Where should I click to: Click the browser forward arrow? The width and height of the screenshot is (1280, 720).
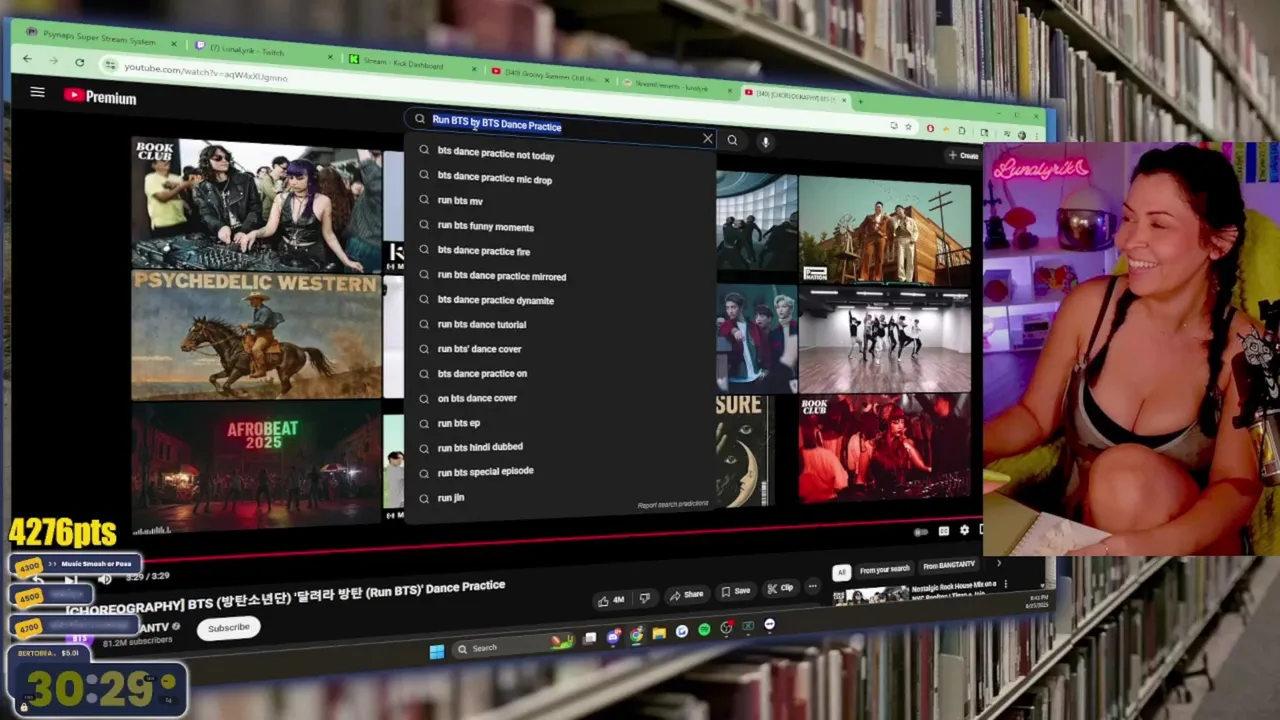coord(53,60)
